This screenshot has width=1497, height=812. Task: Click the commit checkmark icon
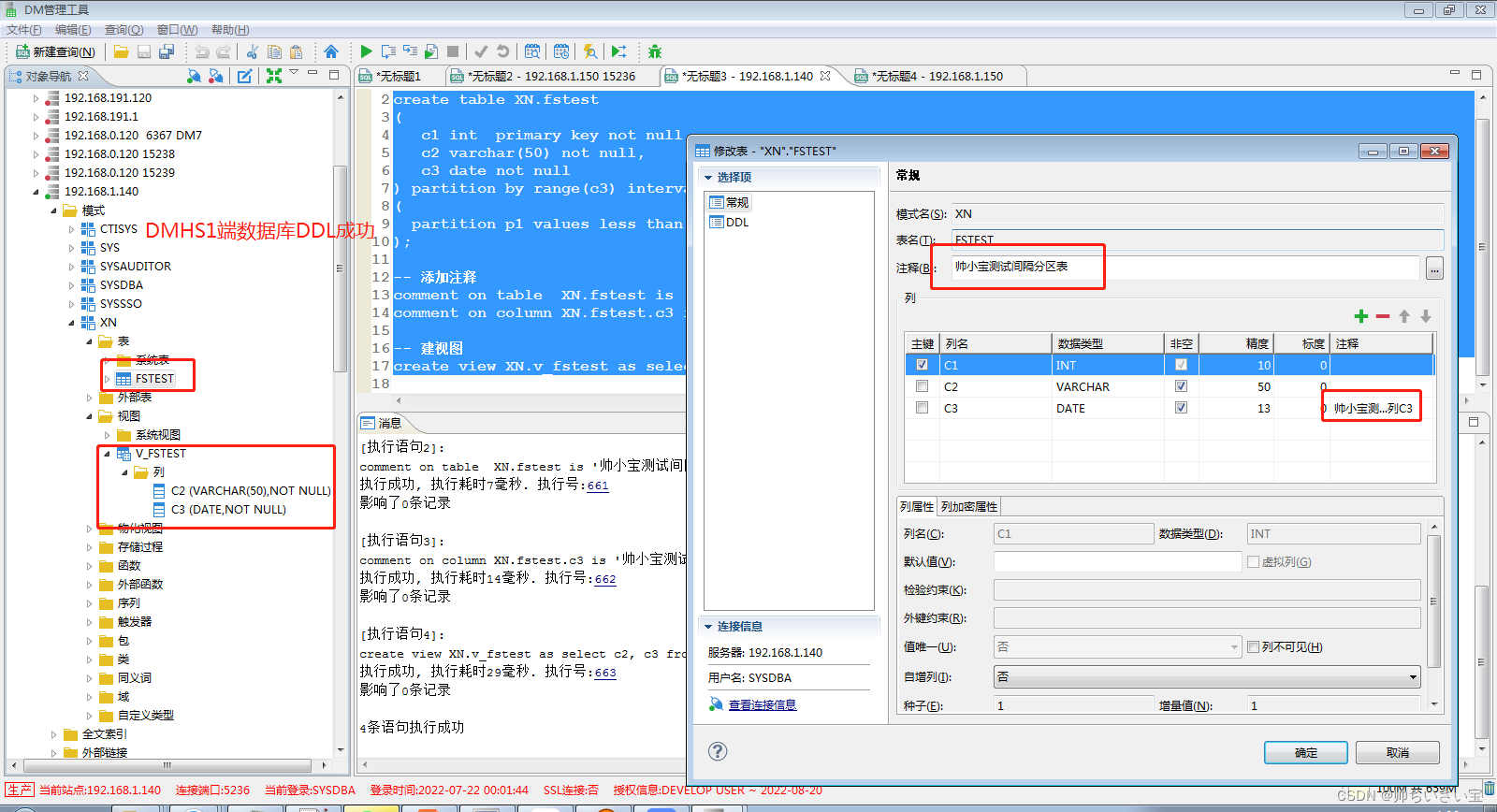[481, 51]
